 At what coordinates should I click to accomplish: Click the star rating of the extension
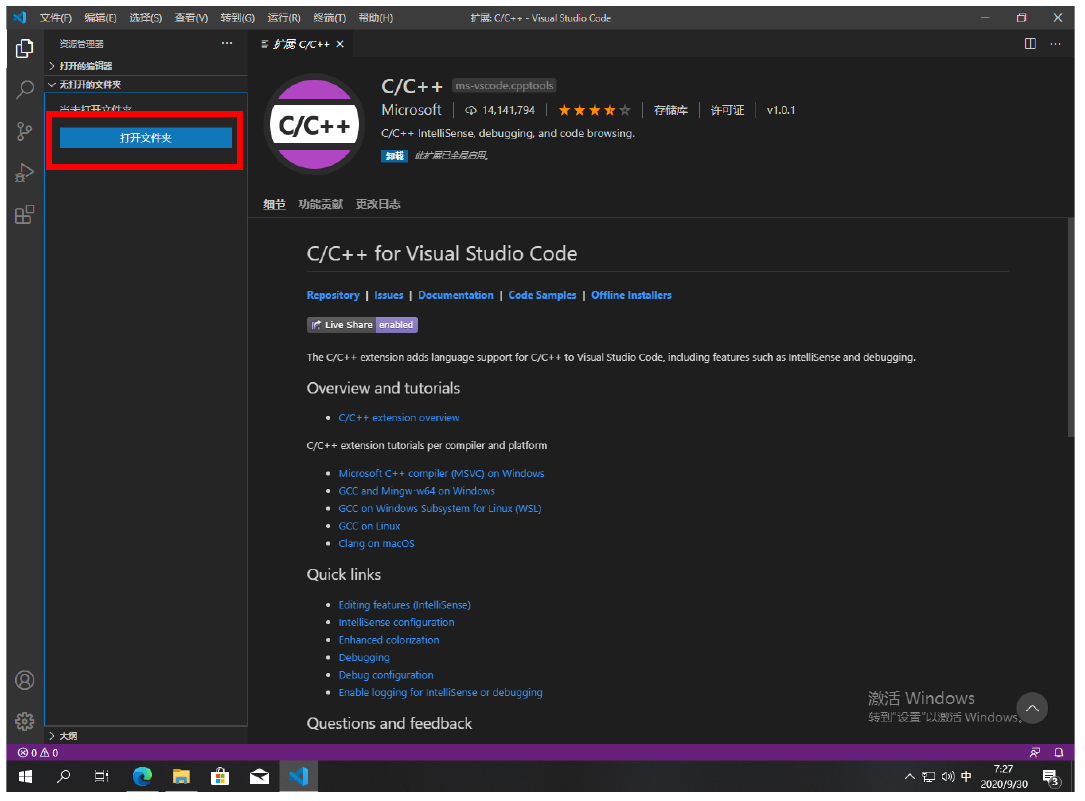[594, 110]
